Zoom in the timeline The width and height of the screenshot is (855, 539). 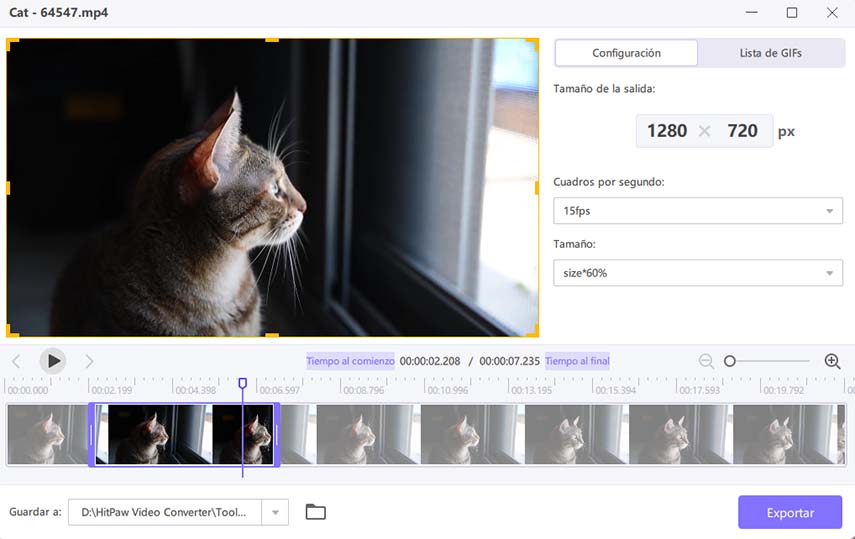pyautogui.click(x=832, y=361)
